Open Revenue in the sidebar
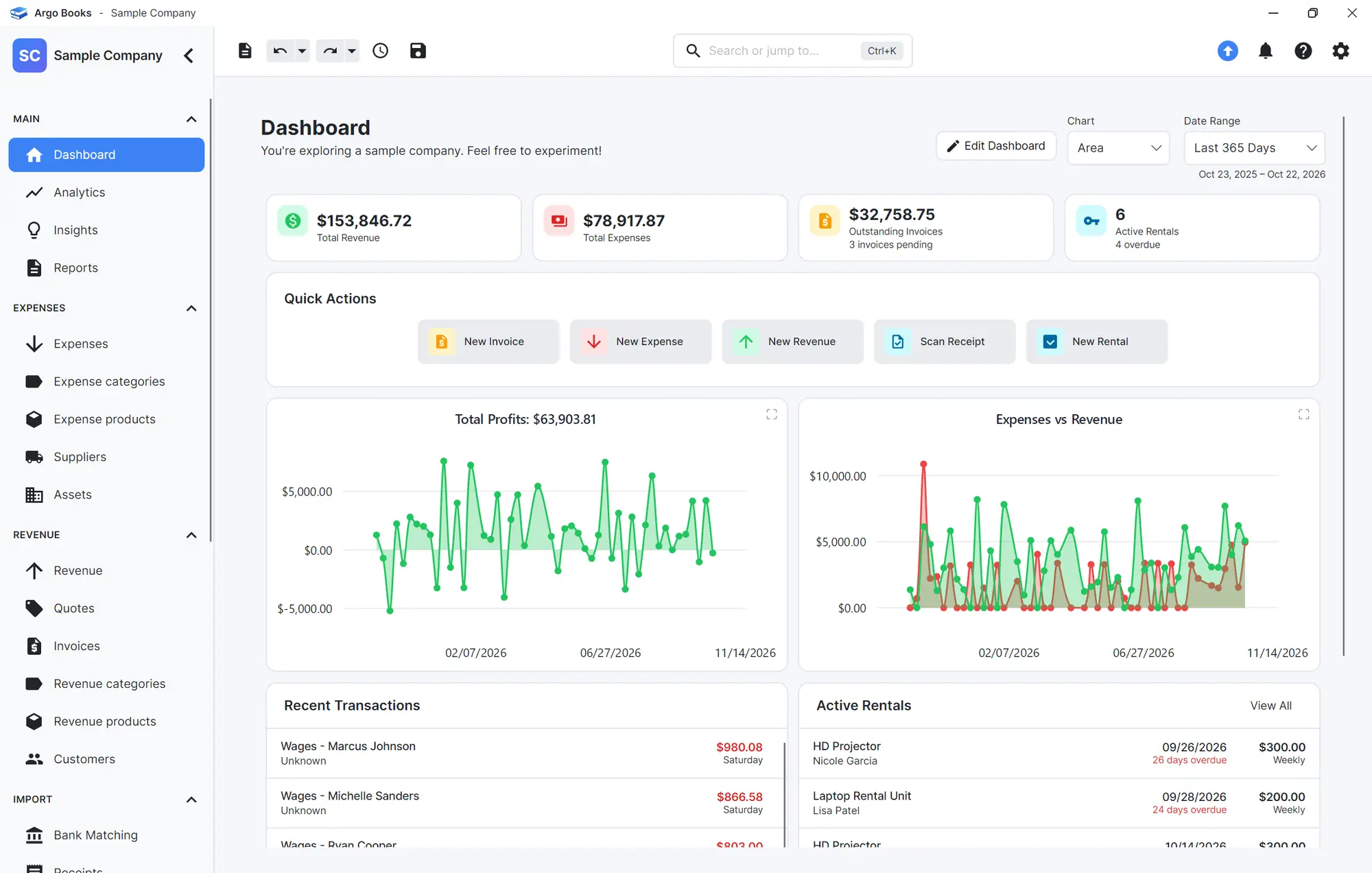 pyautogui.click(x=106, y=571)
